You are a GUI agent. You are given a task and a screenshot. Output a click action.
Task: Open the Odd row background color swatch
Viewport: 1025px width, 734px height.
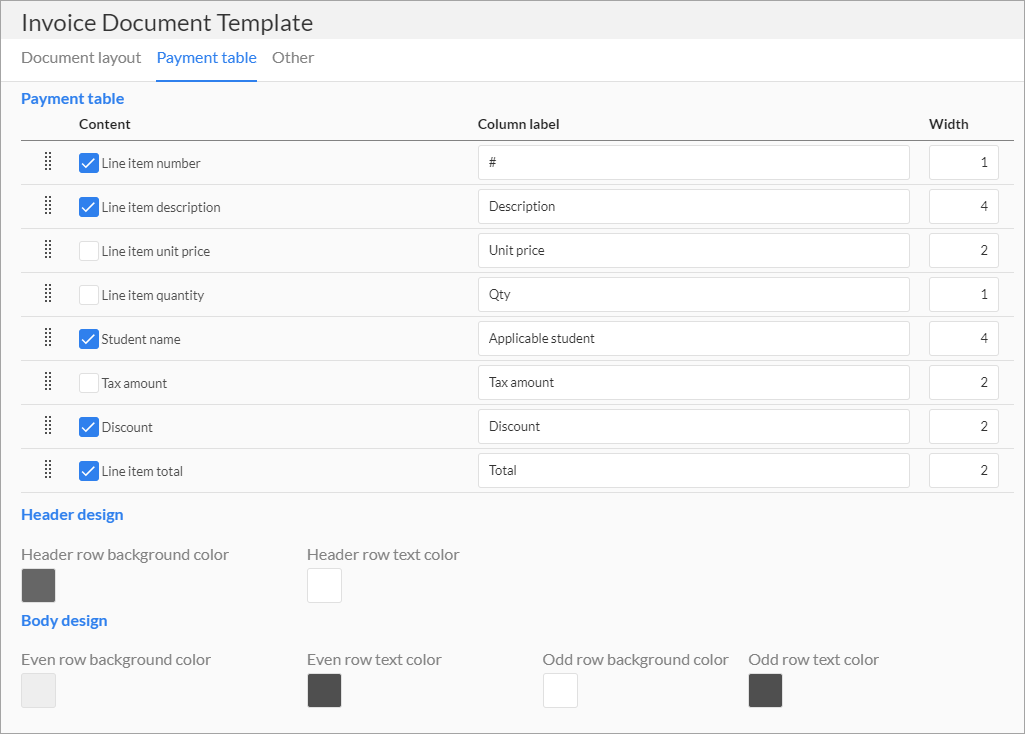pos(560,690)
